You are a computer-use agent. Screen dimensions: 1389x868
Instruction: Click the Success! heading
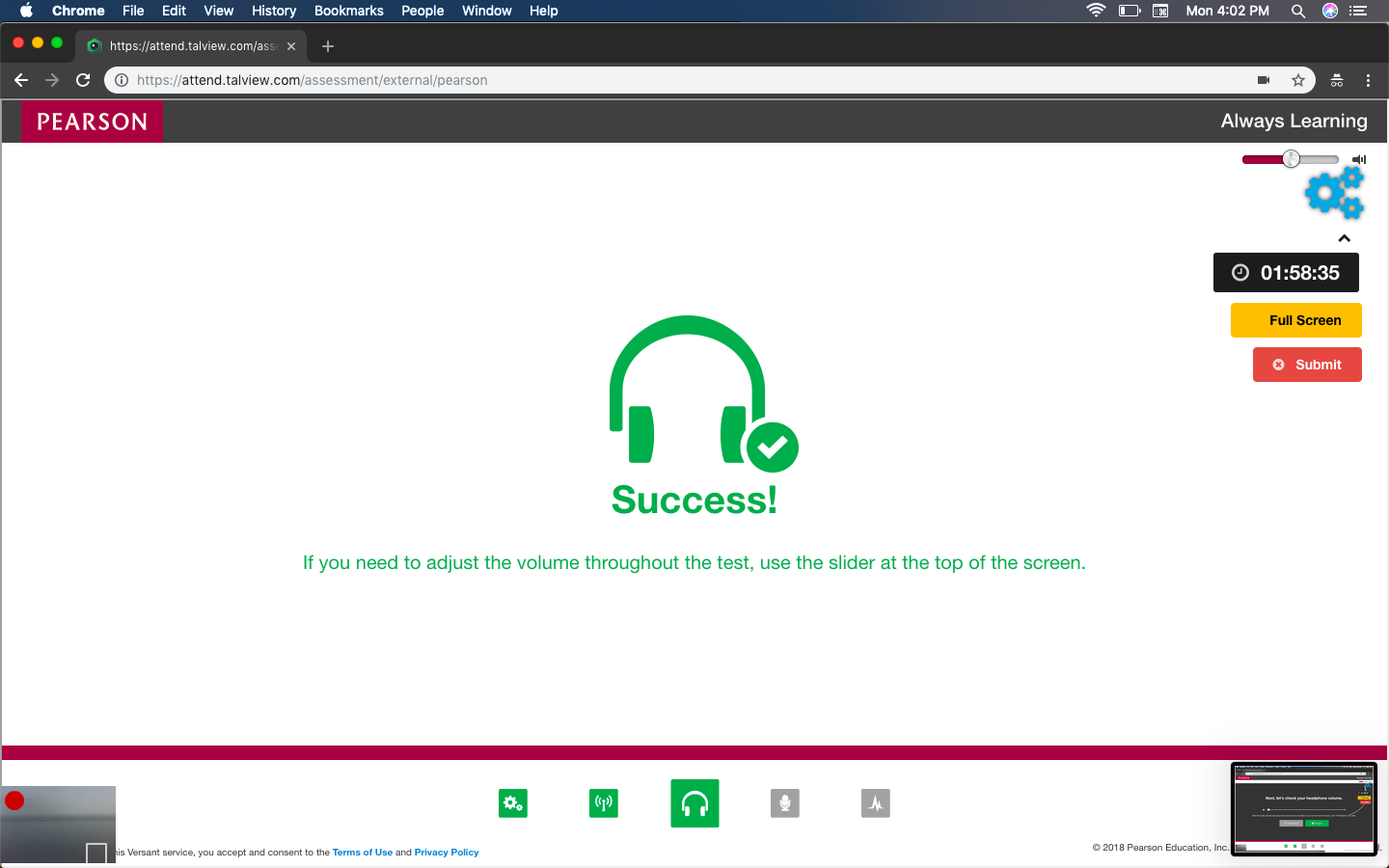(694, 500)
